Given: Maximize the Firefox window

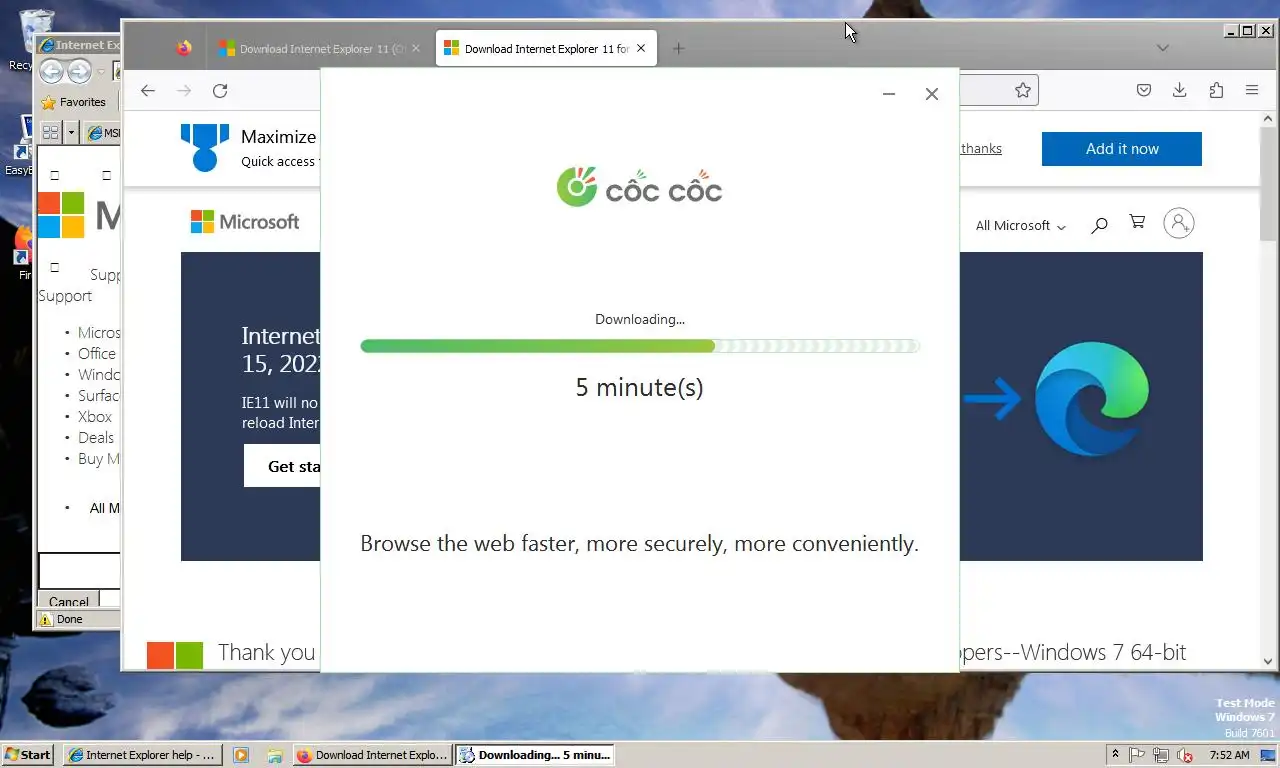Looking at the screenshot, I should click(x=1248, y=31).
